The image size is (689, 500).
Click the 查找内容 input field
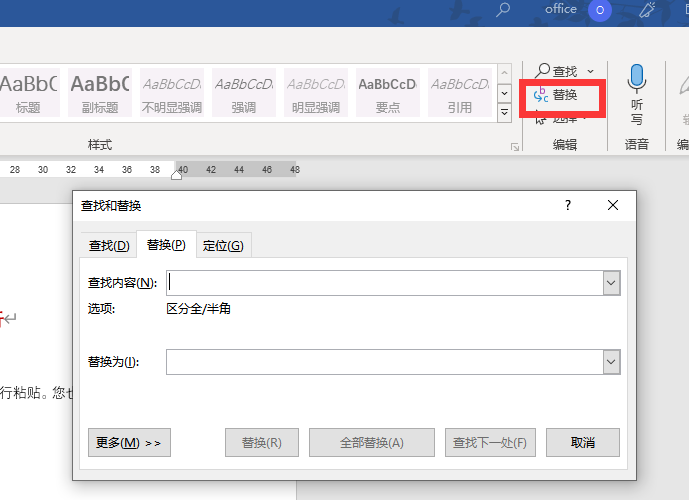pos(385,283)
